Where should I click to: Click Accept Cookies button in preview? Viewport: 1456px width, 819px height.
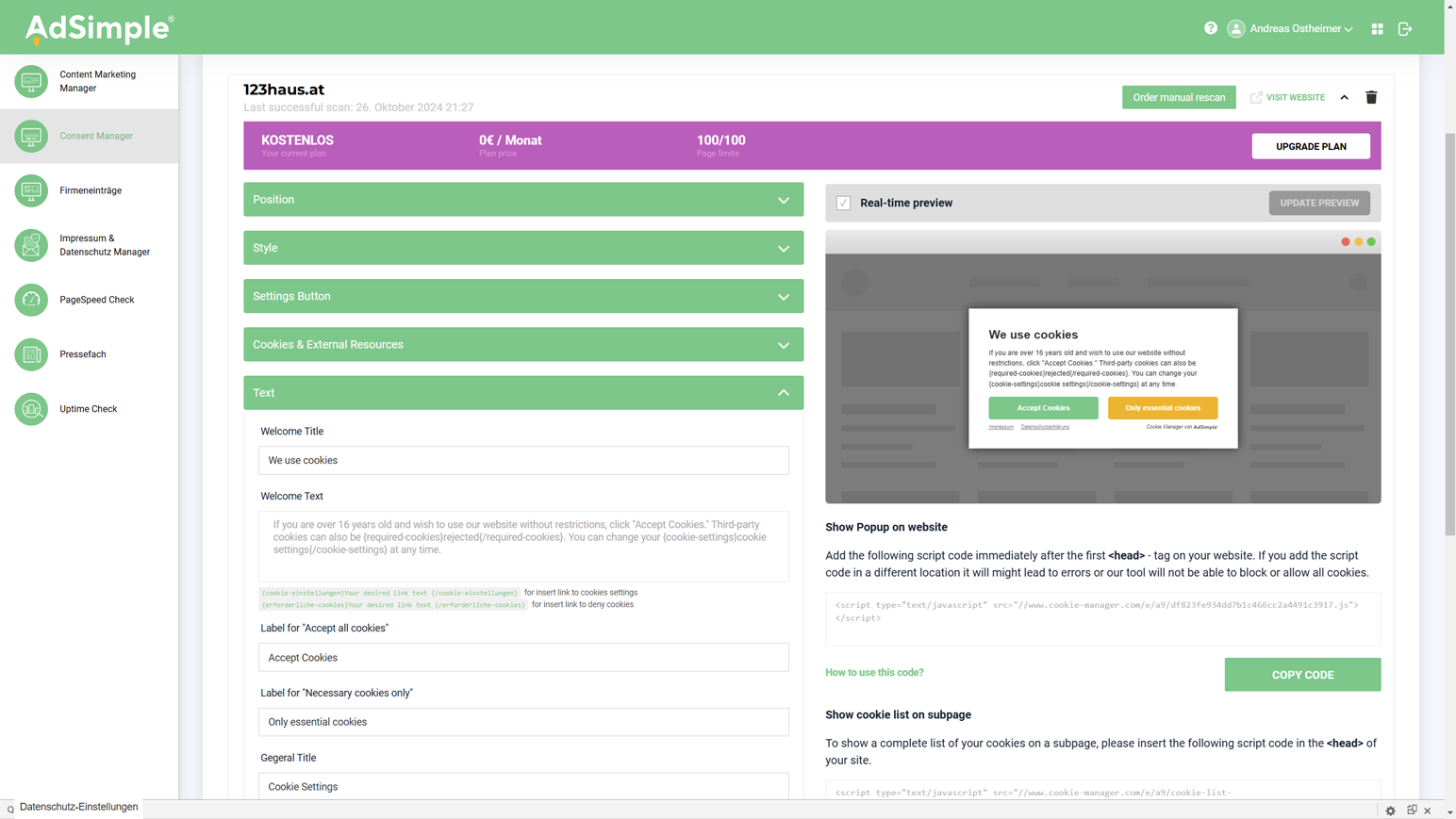pyautogui.click(x=1043, y=408)
